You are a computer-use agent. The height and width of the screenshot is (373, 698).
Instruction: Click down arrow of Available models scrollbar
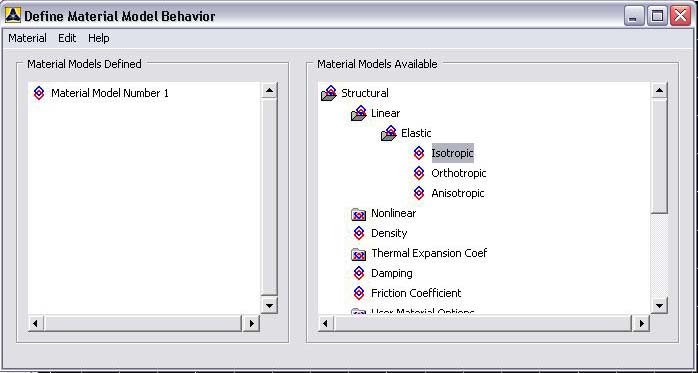[659, 306]
